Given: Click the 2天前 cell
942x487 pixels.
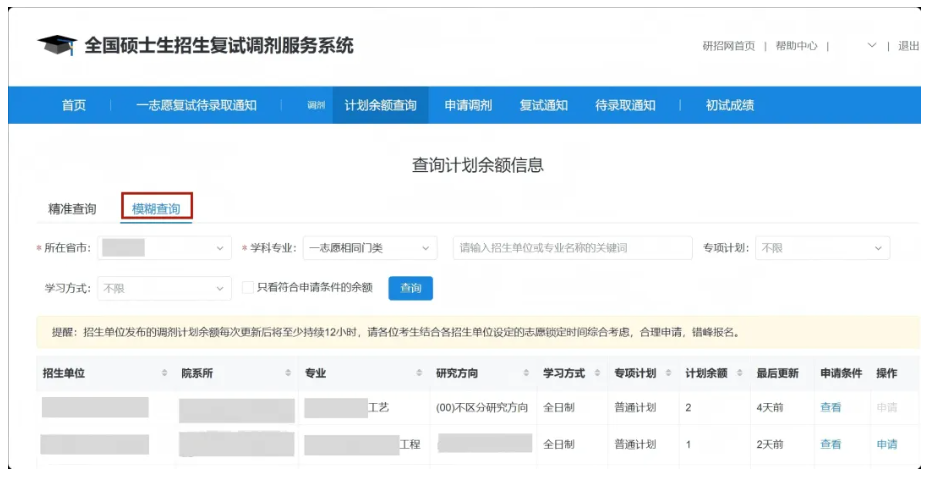Looking at the screenshot, I should pos(770,444).
